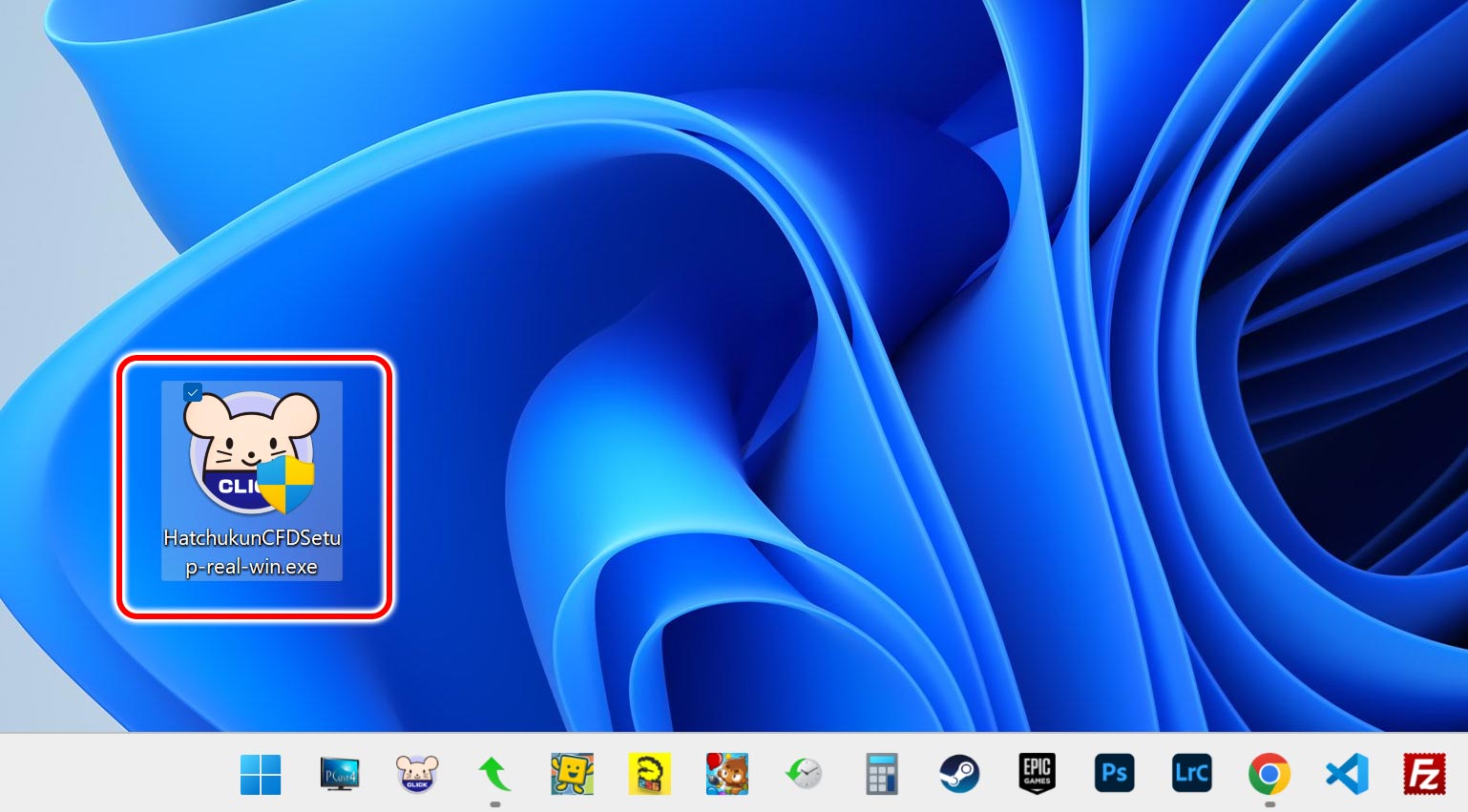Open Epic Games Launcher in taskbar
Screen dimensions: 1468x812
point(1038,774)
